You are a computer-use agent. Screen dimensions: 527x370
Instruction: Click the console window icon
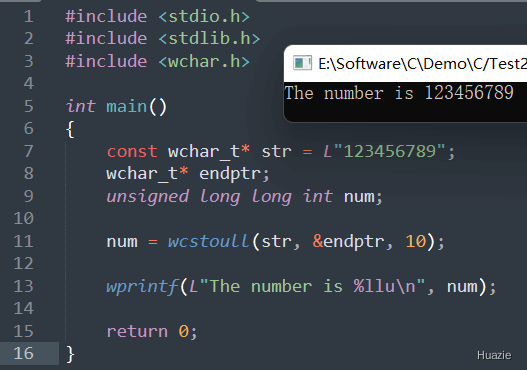point(302,63)
